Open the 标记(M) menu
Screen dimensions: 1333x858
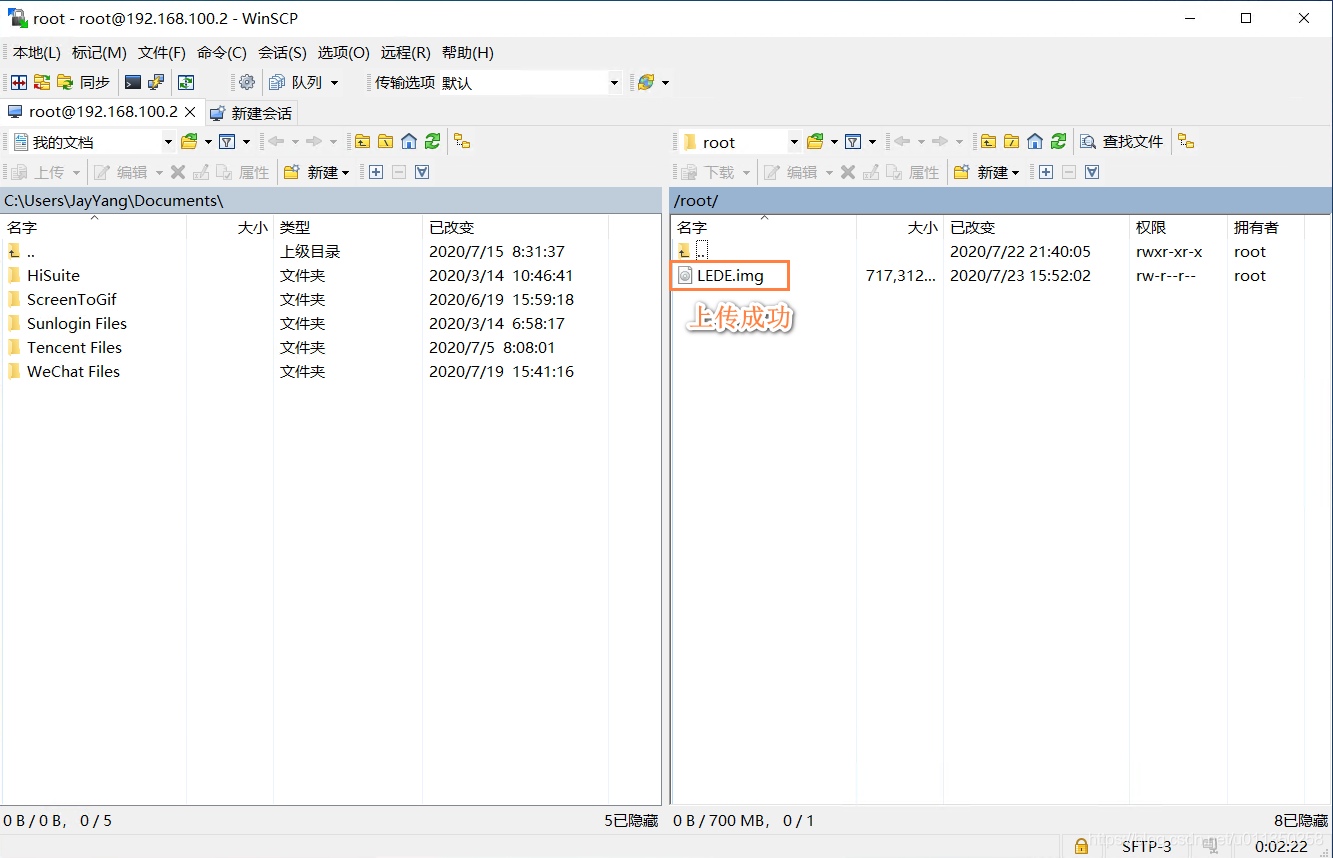click(x=99, y=53)
